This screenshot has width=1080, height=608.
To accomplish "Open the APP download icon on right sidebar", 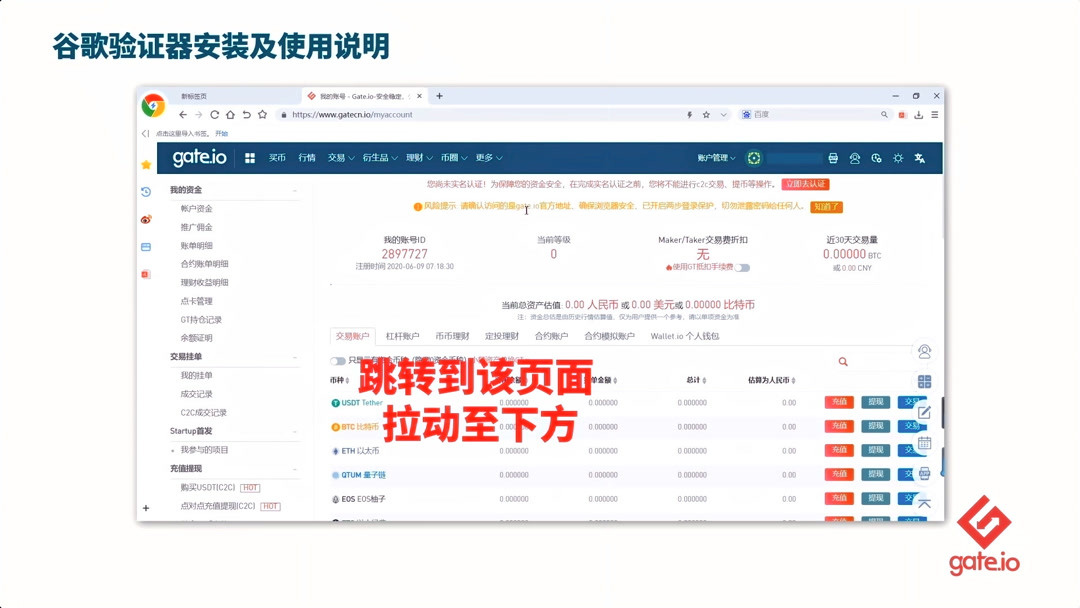I will click(924, 472).
